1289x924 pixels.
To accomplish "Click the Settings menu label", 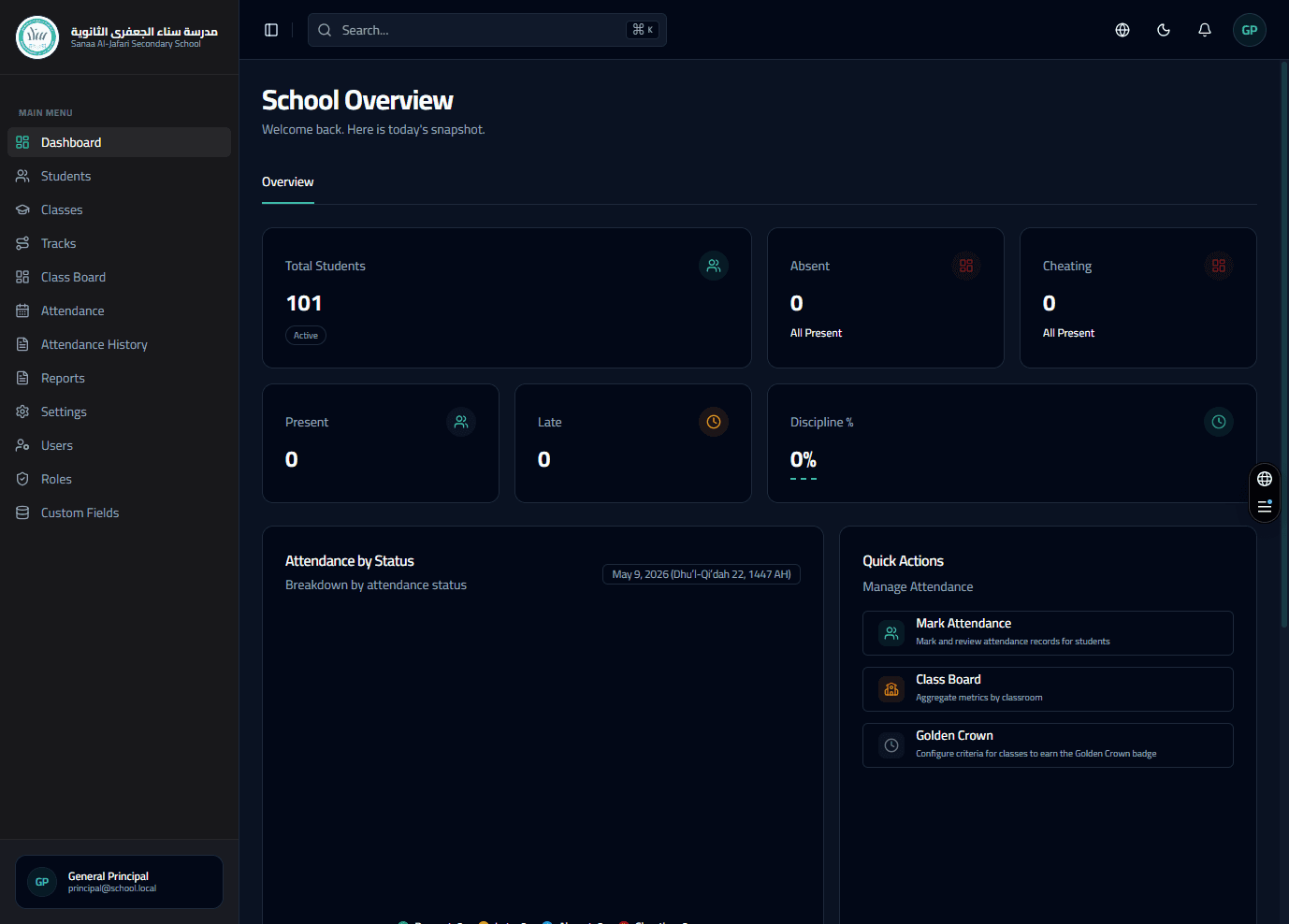I will point(64,411).
